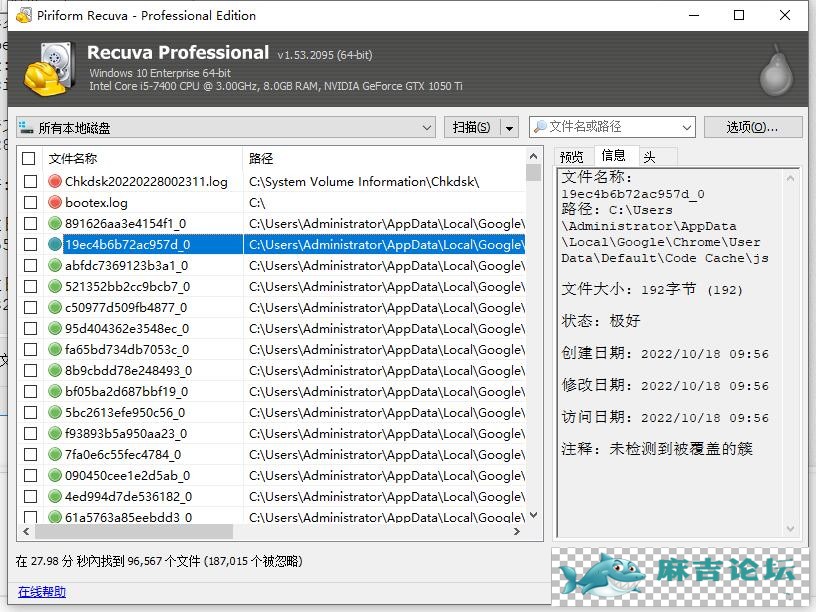Screen dimensions: 816x612
Task: Select the file row 090450cee1e2d5ab_0
Action: click(x=273, y=475)
